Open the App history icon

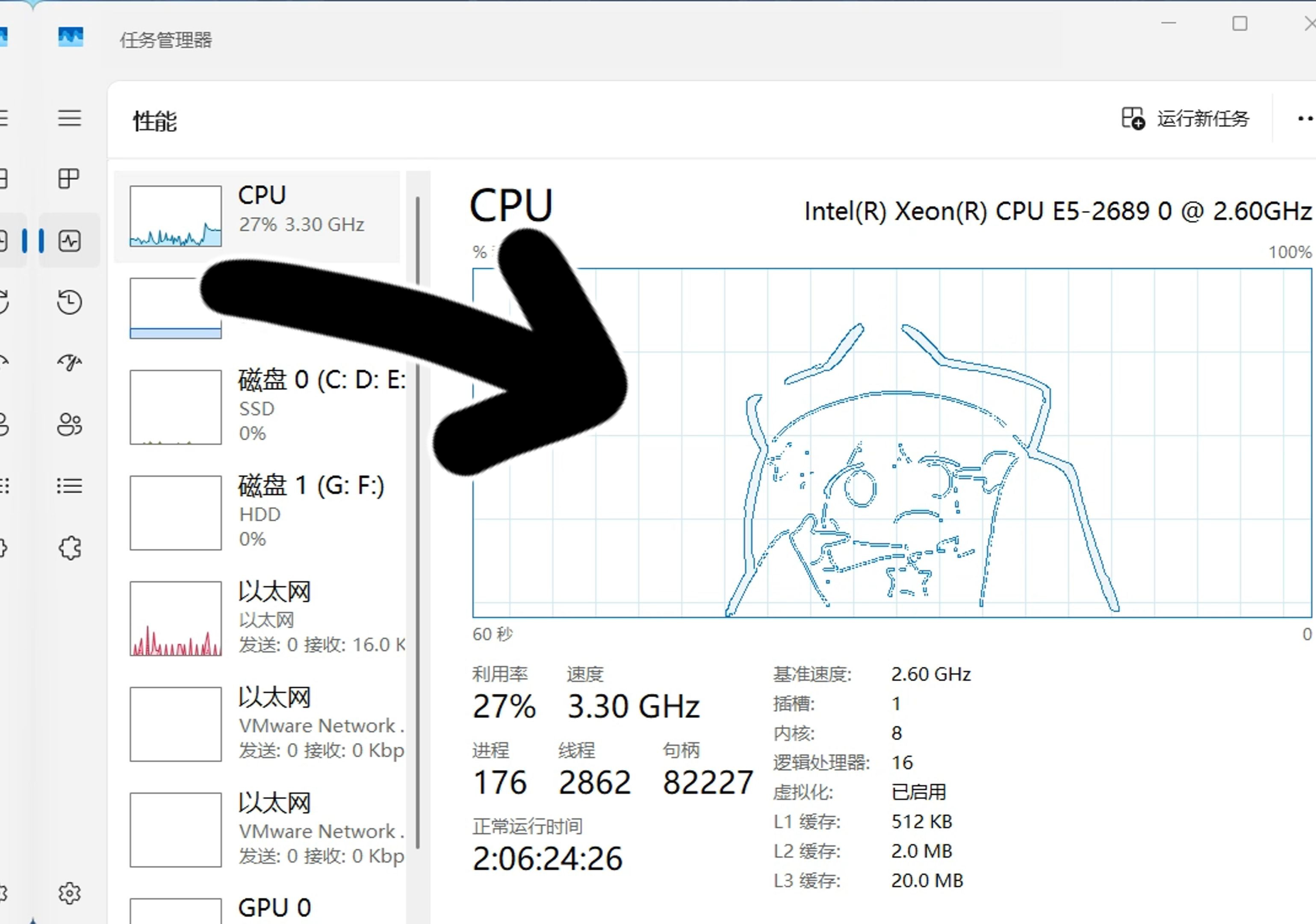69,302
